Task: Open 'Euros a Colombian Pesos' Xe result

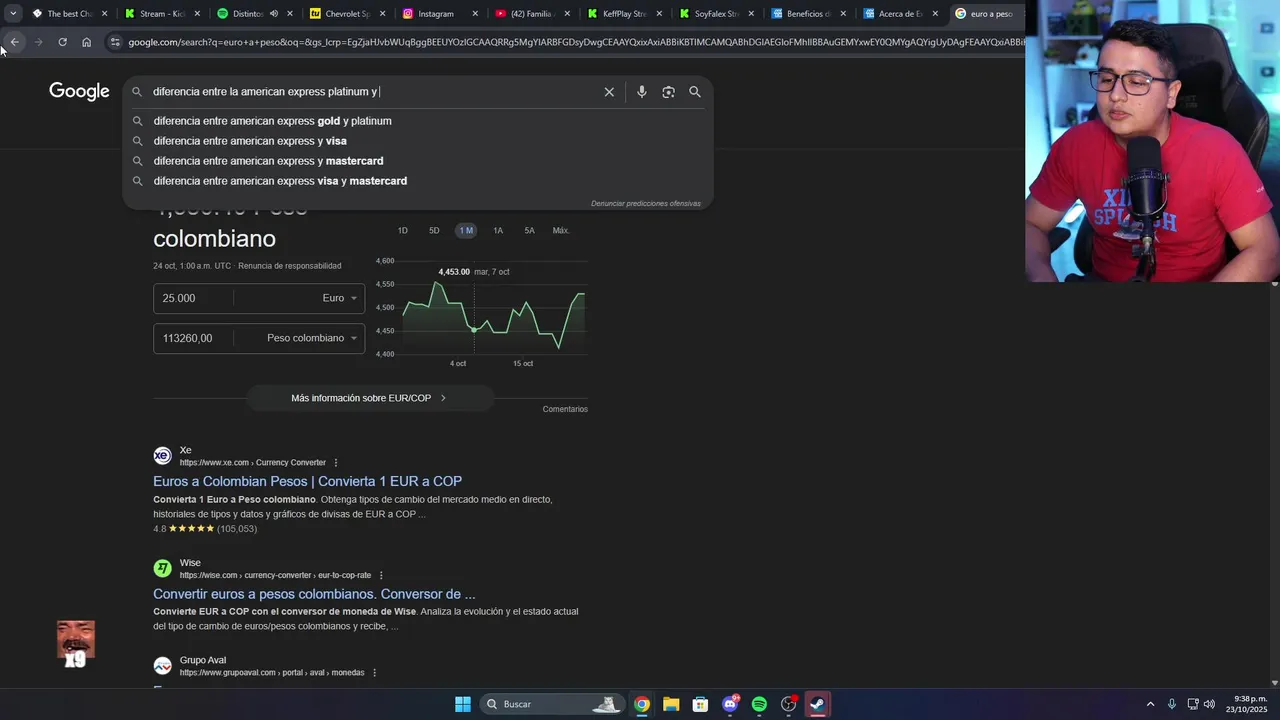Action: [x=307, y=481]
